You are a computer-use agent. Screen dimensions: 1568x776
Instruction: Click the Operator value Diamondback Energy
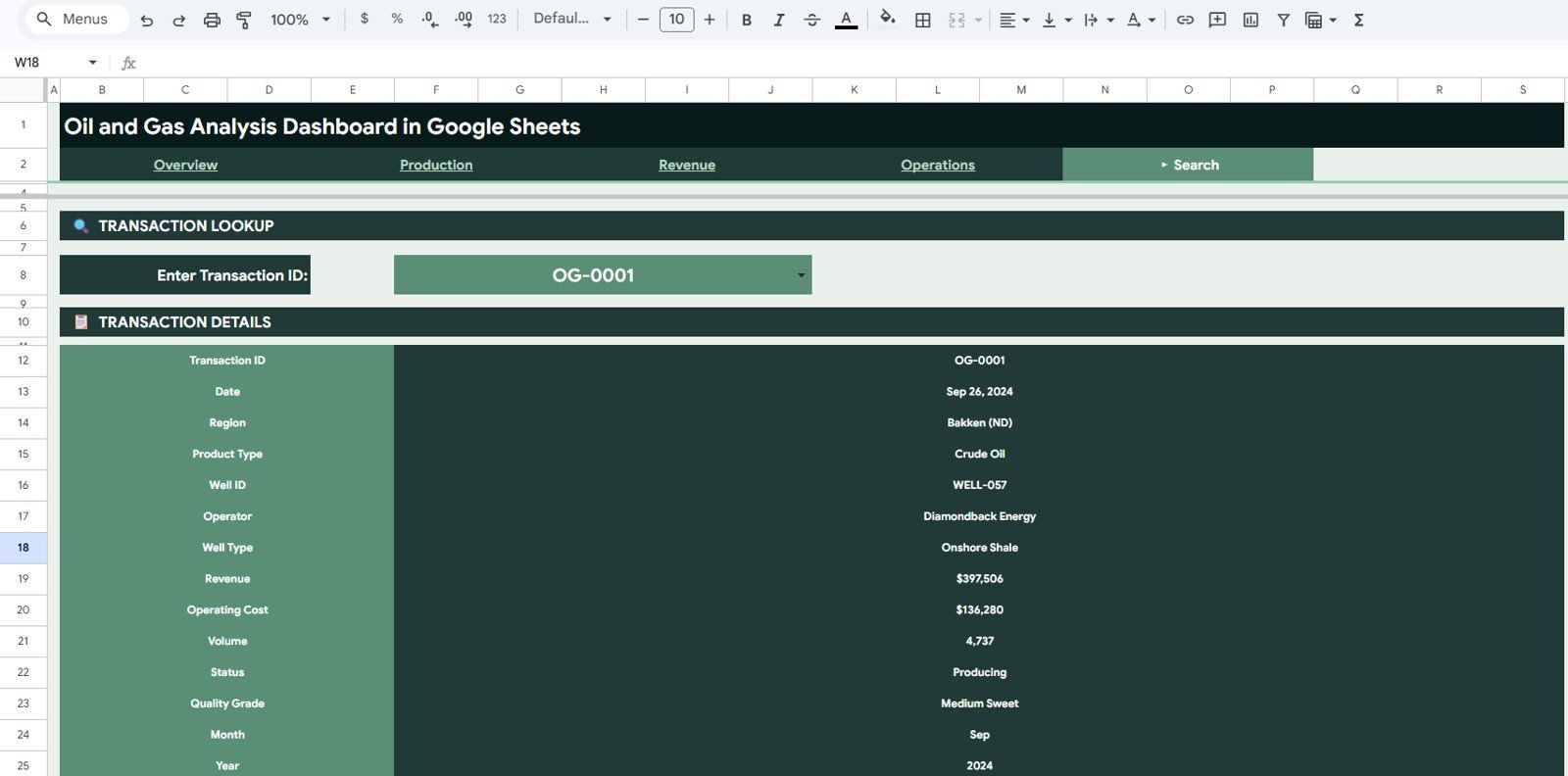pos(979,516)
